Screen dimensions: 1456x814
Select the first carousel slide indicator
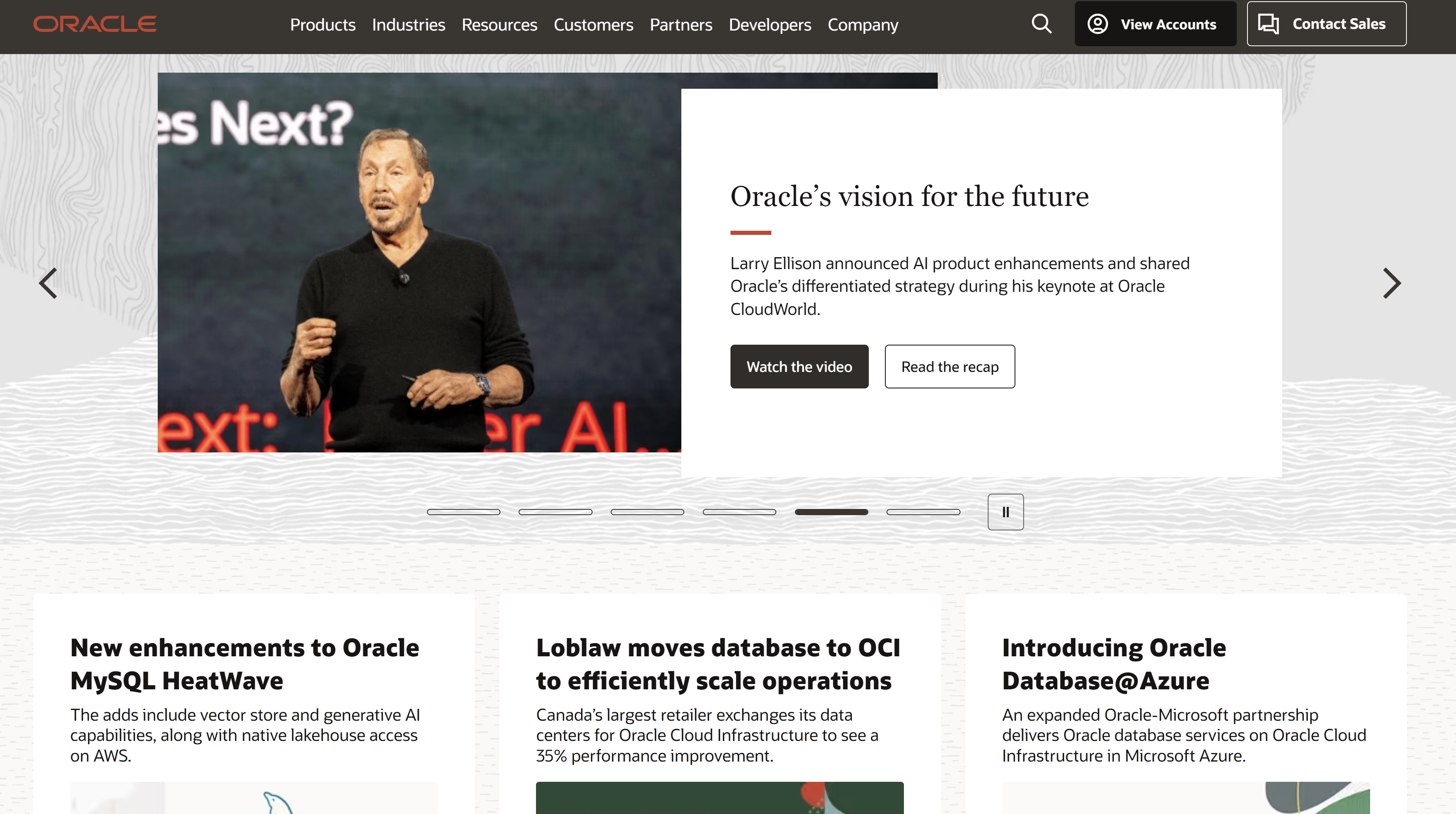(x=463, y=512)
